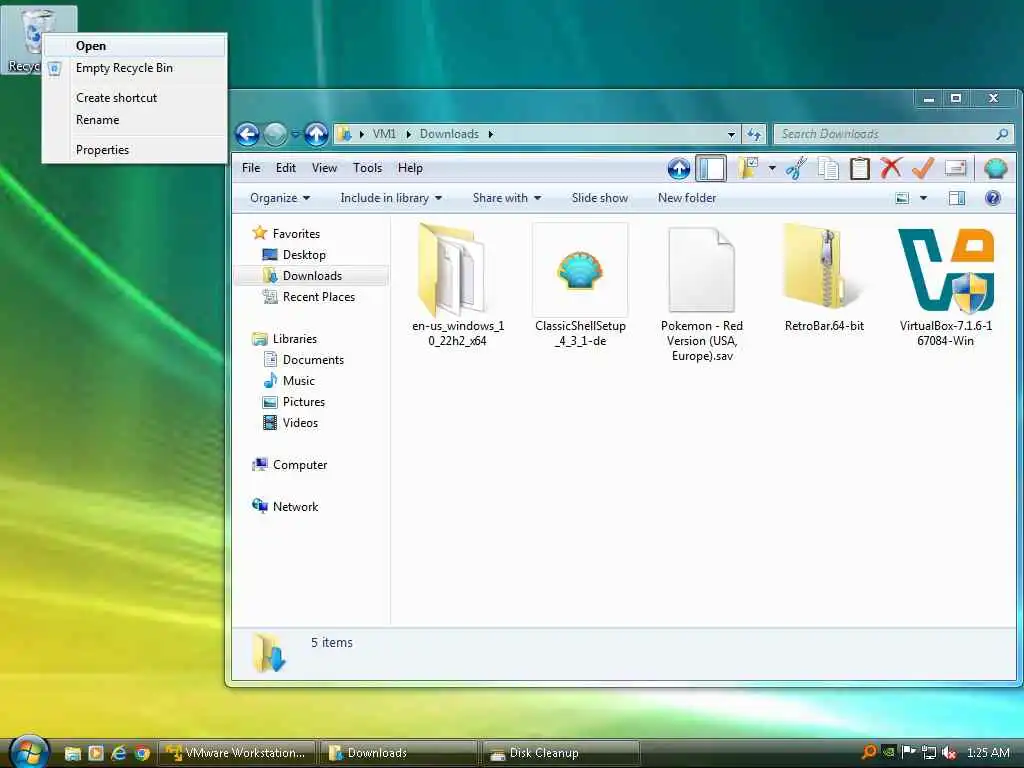This screenshot has width=1024, height=768.
Task: Choose Empty Recycle Bin from context menu
Action: point(135,68)
